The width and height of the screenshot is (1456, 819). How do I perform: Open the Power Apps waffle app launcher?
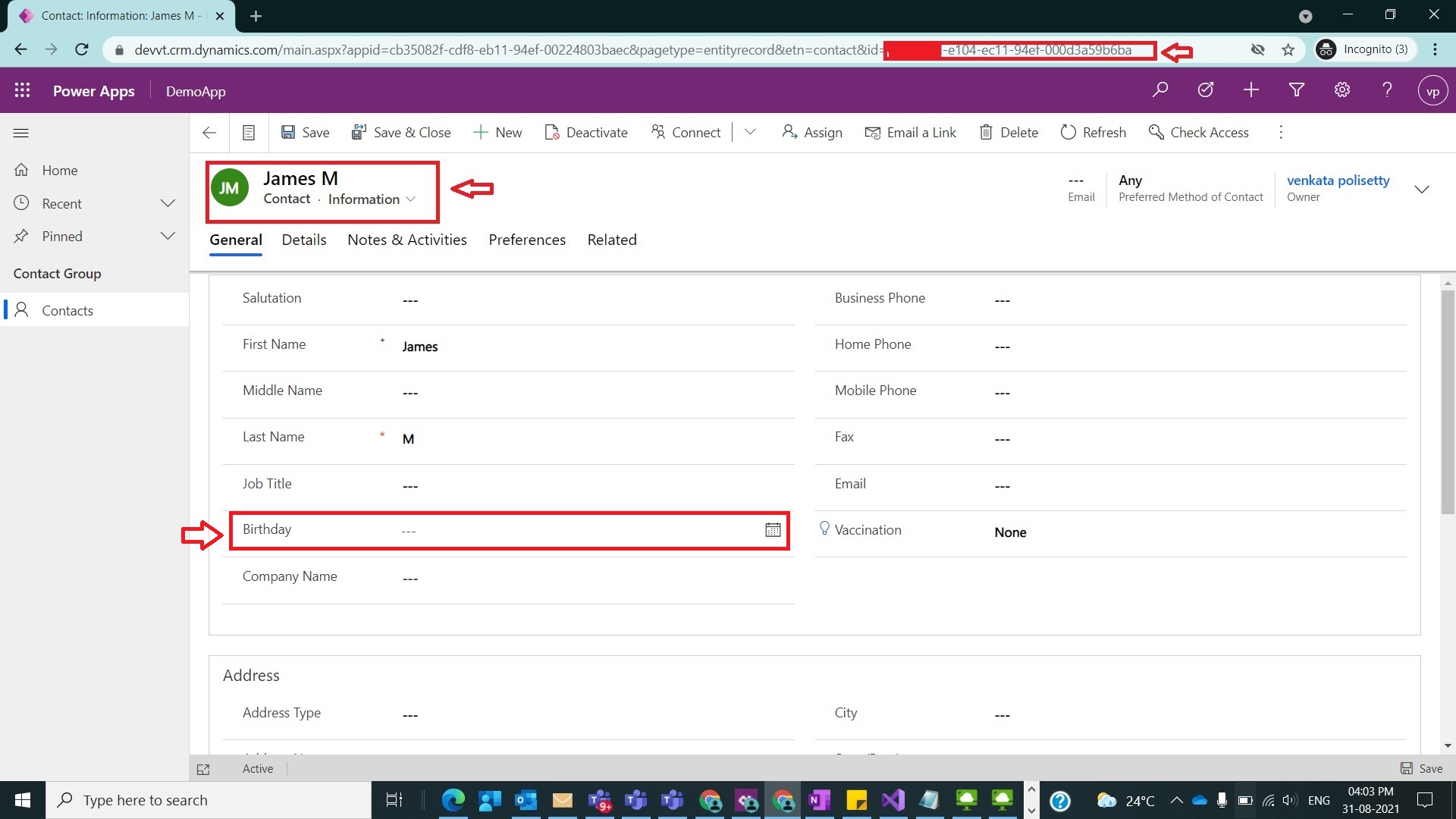coord(22,90)
